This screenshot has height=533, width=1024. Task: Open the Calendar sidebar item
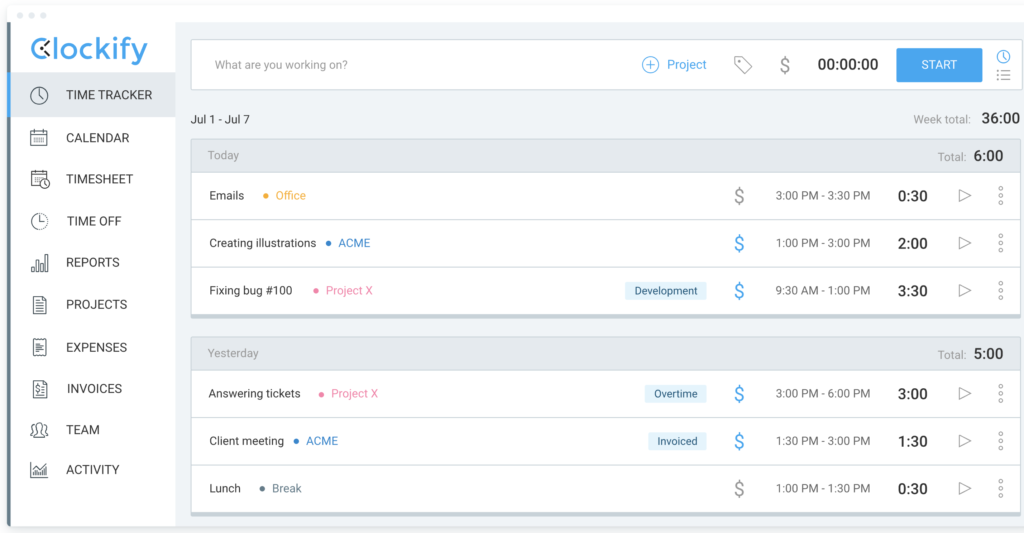click(x=97, y=138)
